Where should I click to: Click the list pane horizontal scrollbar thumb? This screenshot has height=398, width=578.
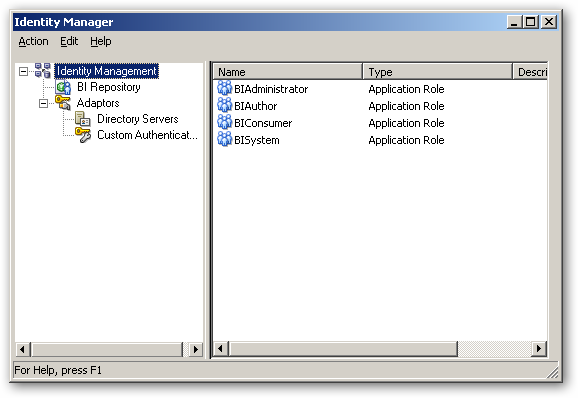pyautogui.click(x=343, y=349)
